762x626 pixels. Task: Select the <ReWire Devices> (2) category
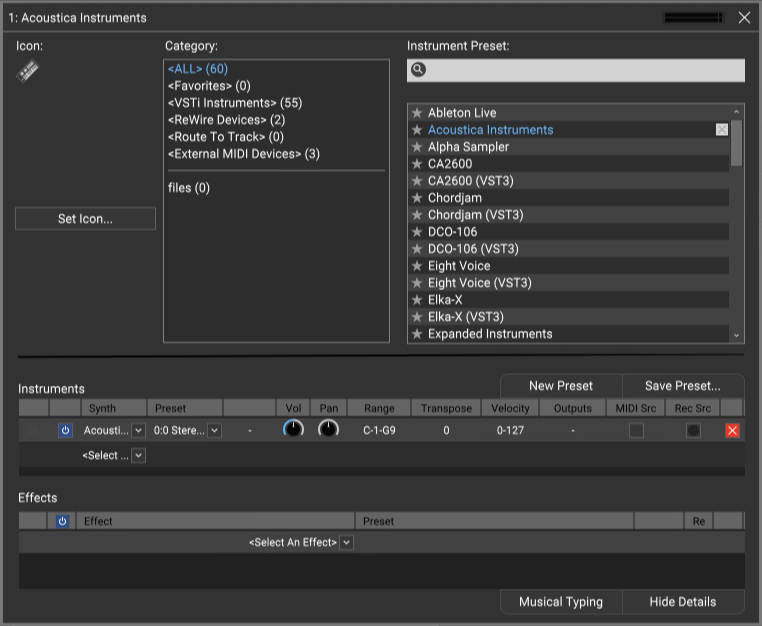pos(226,120)
